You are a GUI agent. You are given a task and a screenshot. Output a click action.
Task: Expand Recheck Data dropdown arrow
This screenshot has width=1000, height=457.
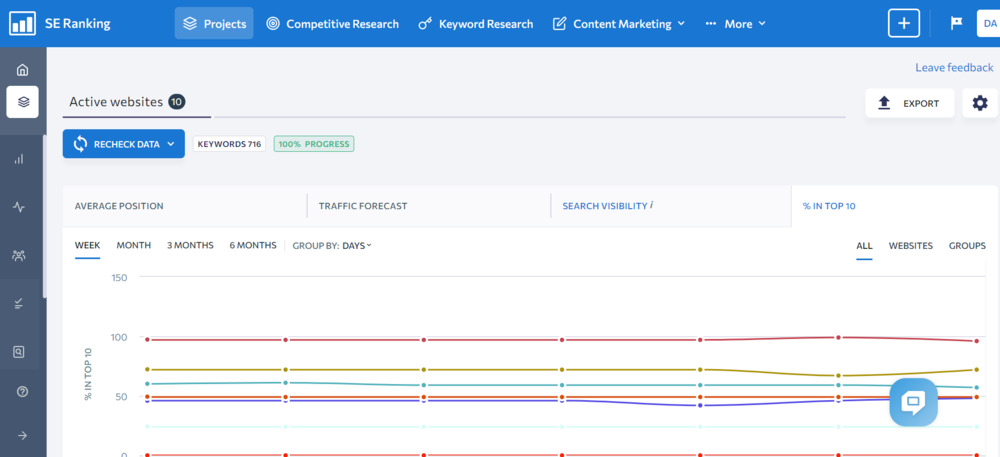point(171,144)
